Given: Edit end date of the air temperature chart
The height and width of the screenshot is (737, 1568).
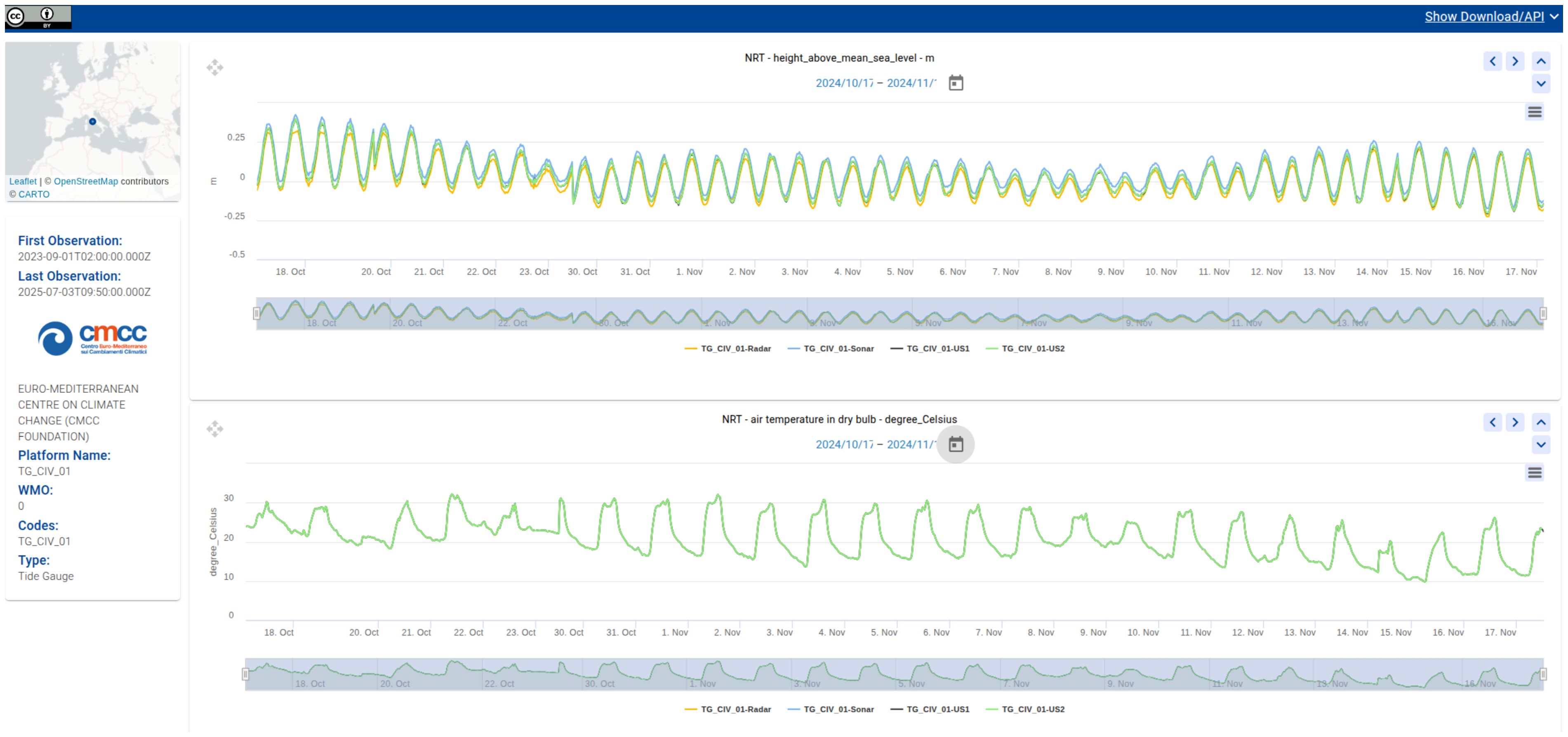Looking at the screenshot, I should [911, 444].
